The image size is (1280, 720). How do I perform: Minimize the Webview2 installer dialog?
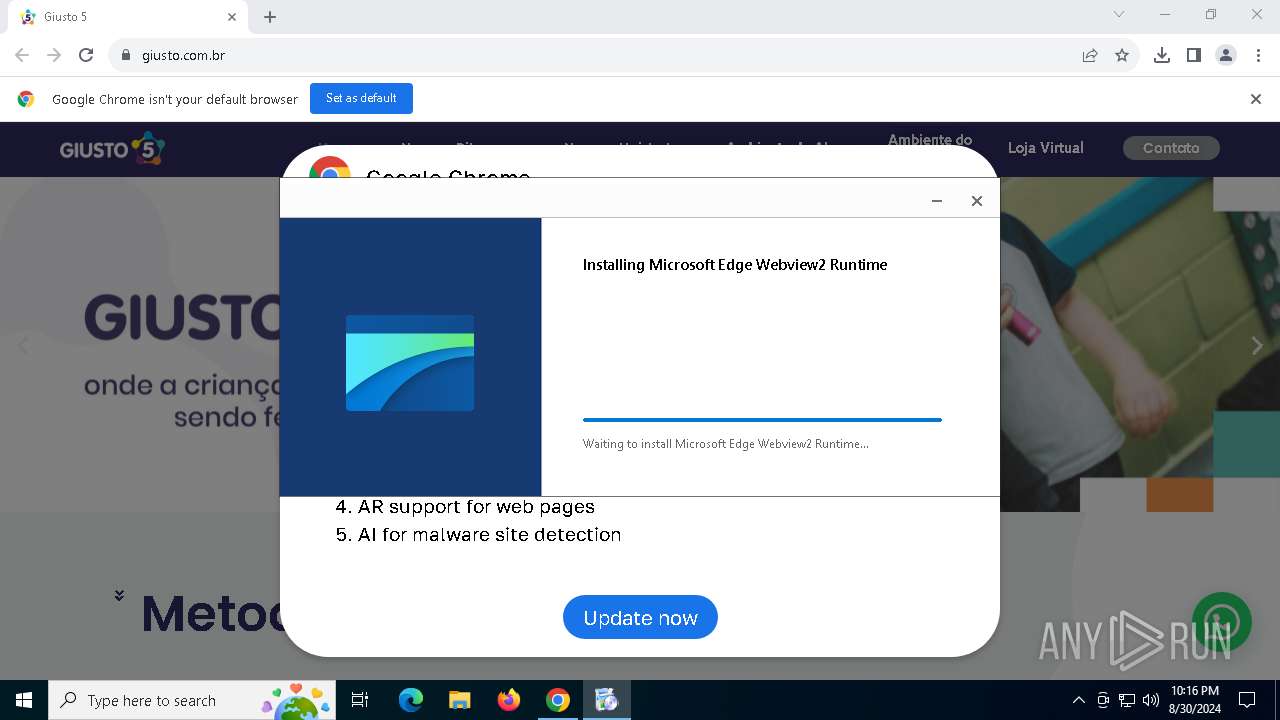click(x=937, y=201)
